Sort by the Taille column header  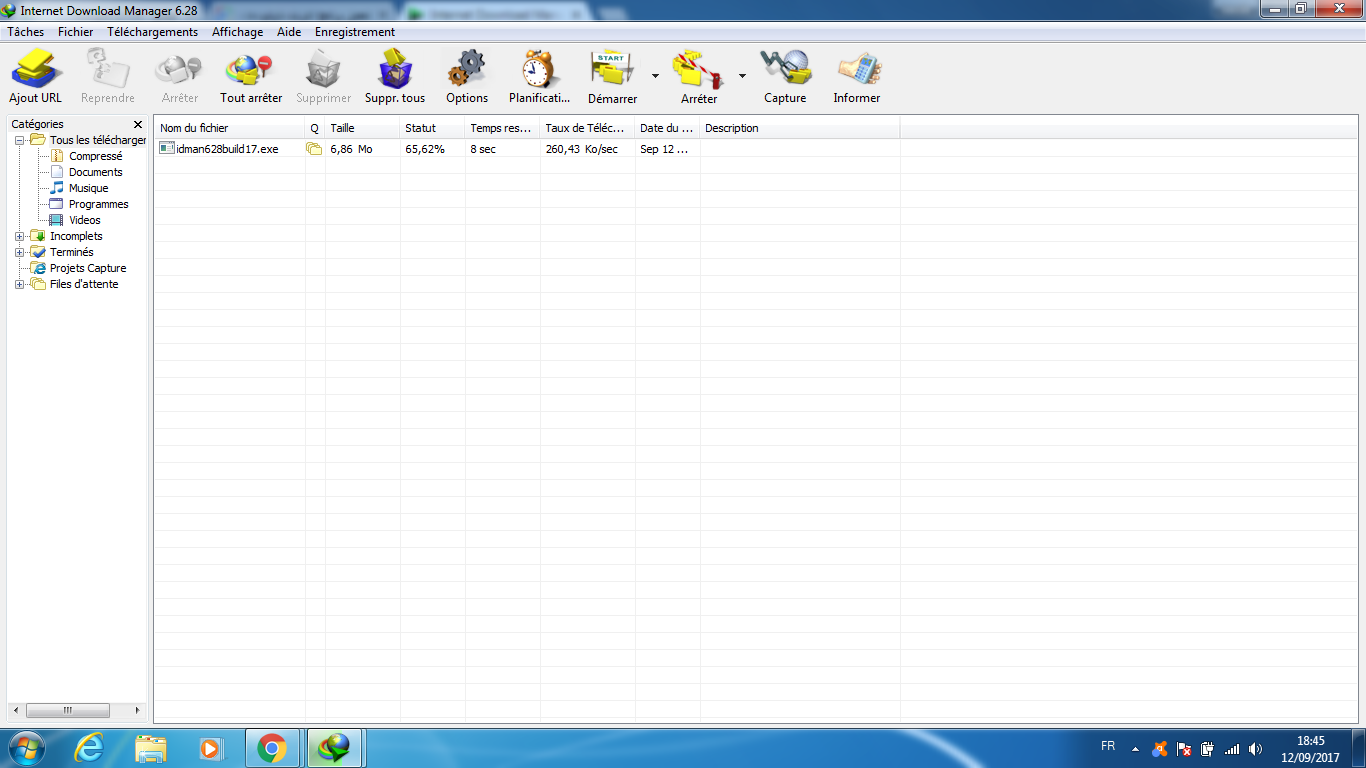coord(362,128)
